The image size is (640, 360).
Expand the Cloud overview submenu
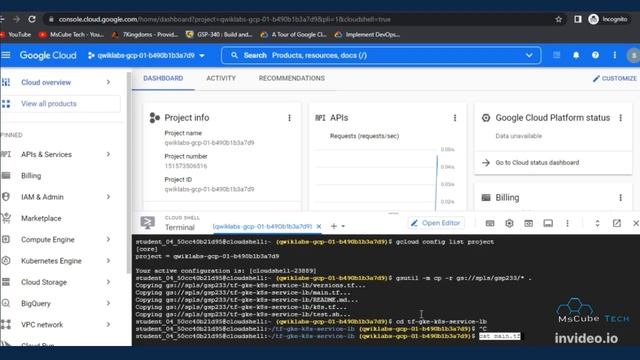[108, 82]
